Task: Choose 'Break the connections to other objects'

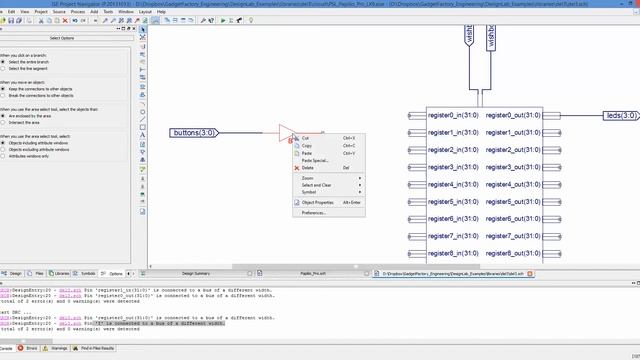Action: [3, 96]
